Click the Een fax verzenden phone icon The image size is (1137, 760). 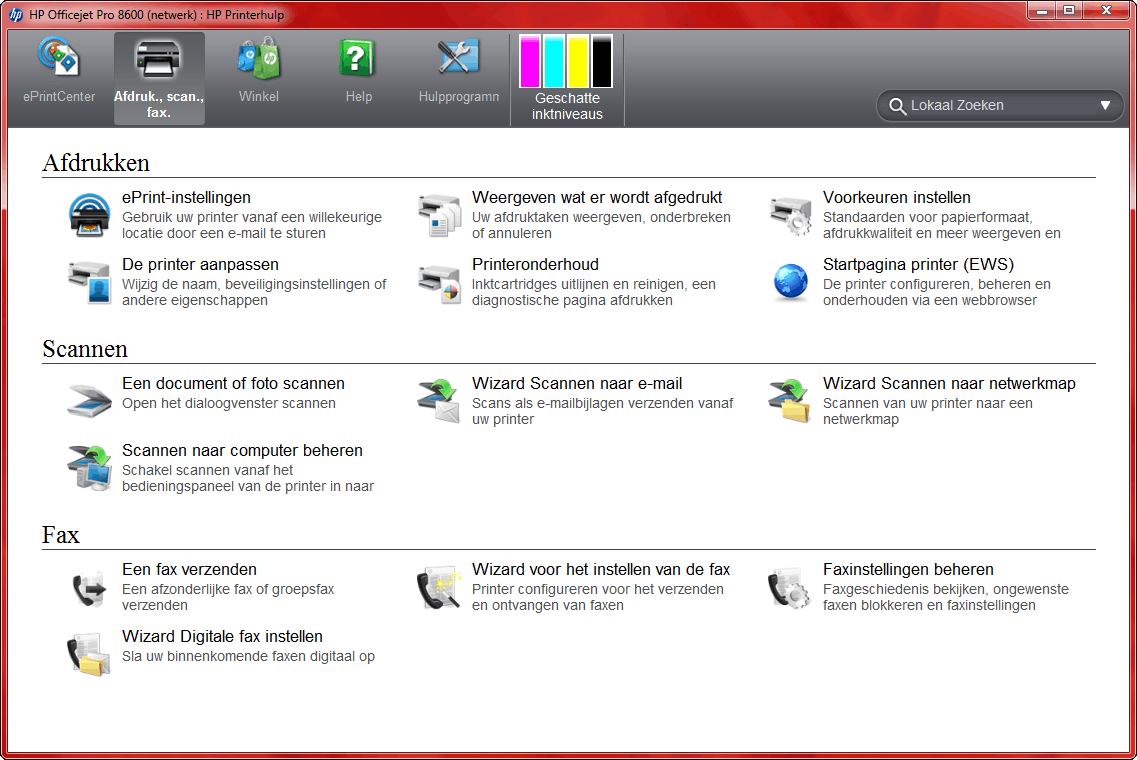coord(89,588)
